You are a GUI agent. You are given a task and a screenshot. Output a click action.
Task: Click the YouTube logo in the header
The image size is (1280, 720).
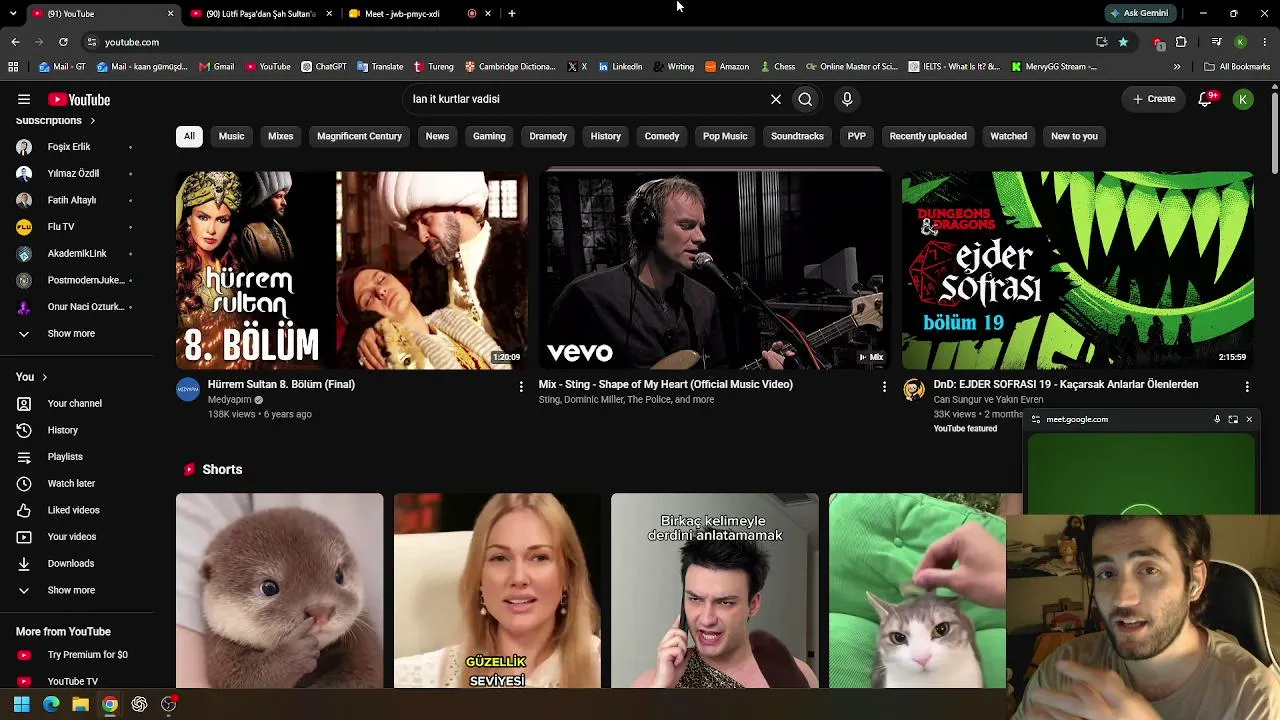pos(79,100)
